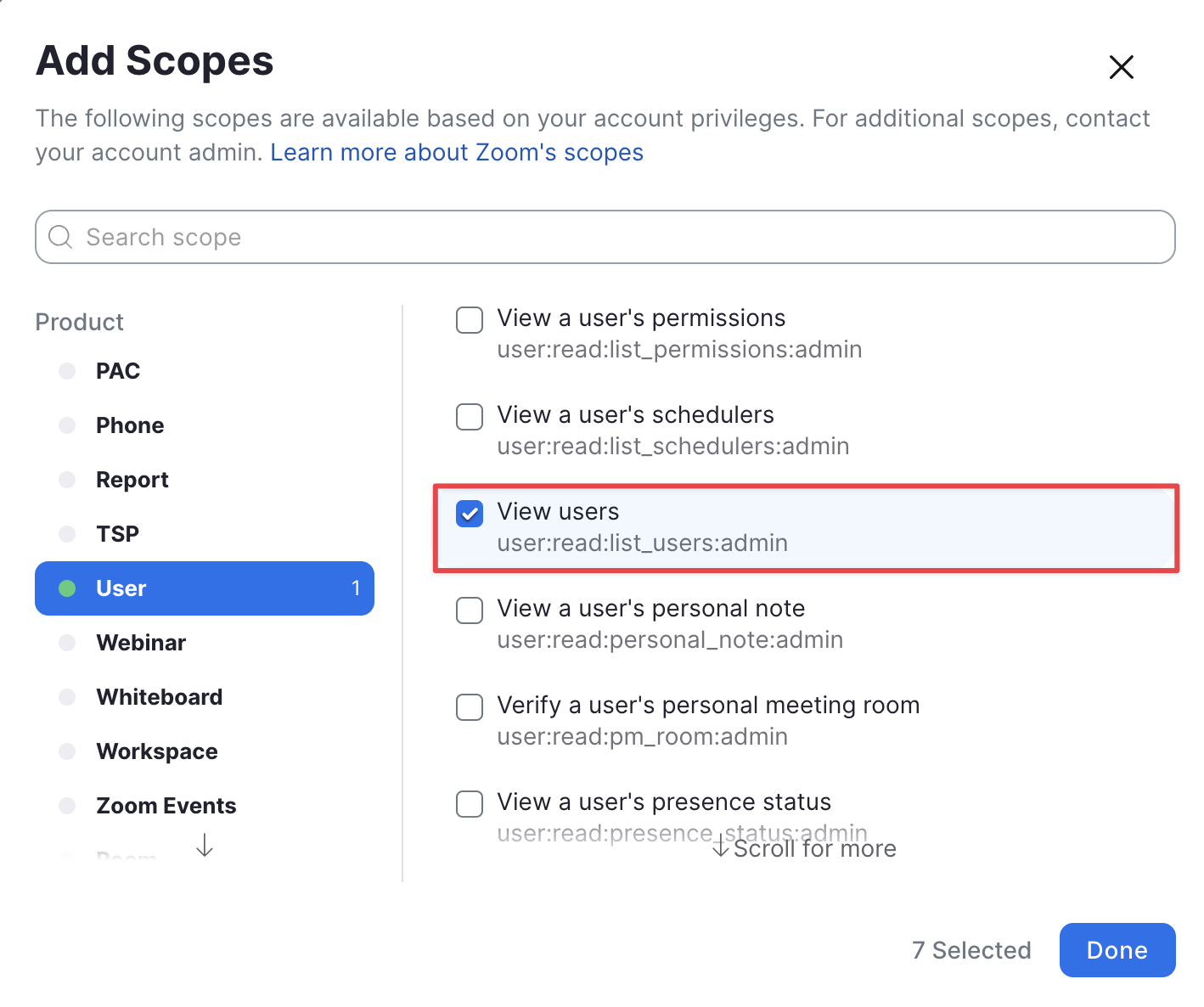Focus the Search scope input field
Image resolution: width=1204 pixels, height=1007 pixels.
(x=605, y=237)
